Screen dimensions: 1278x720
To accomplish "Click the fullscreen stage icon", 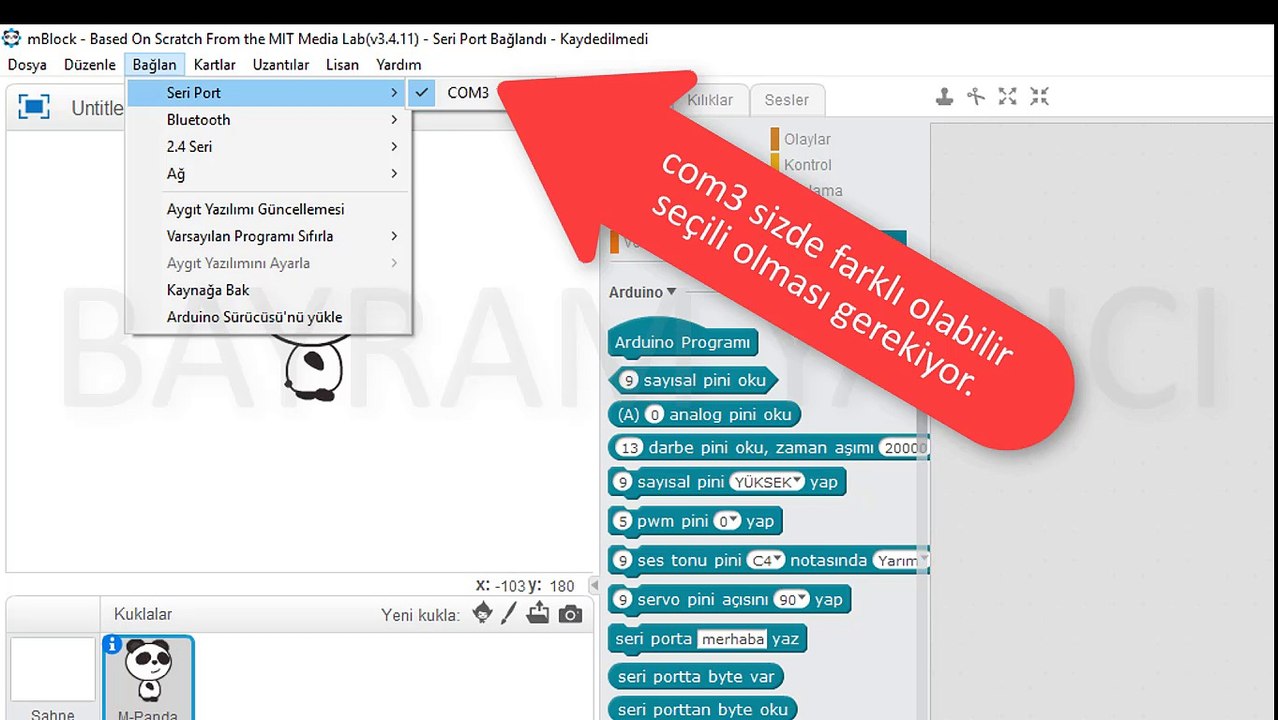I will click(34, 107).
